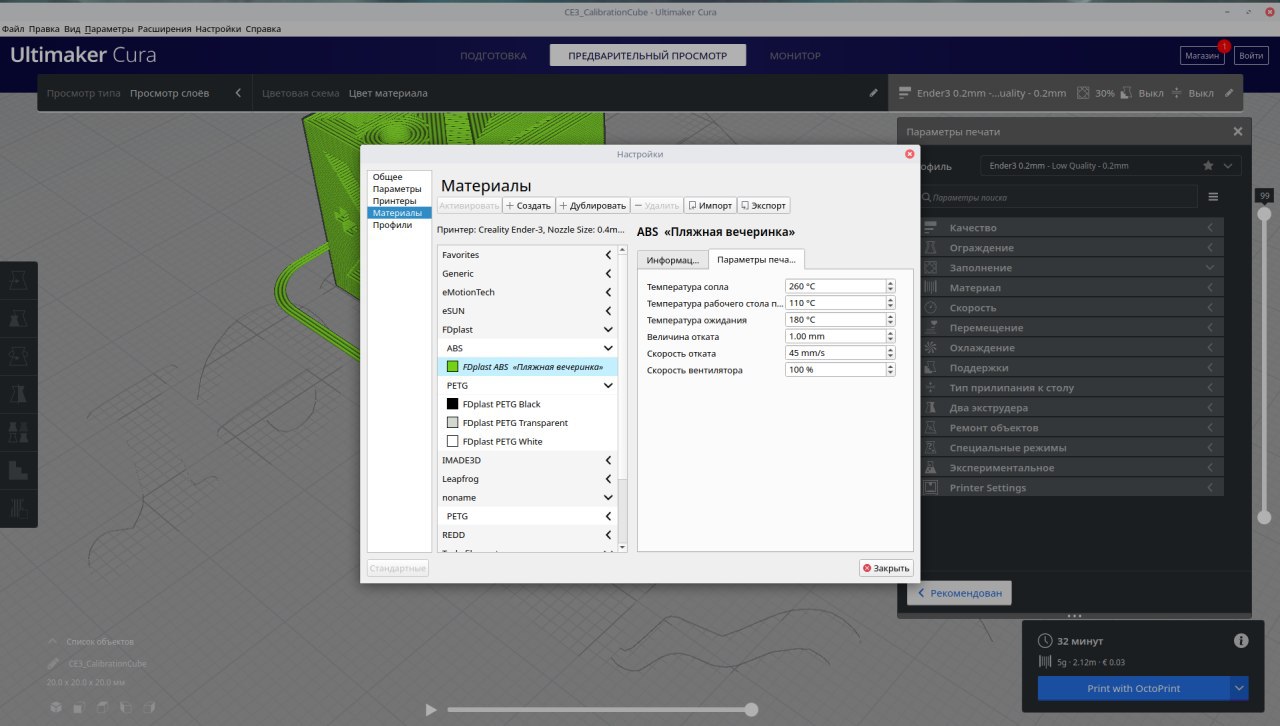This screenshot has width=1280, height=726.
Task: Click the Поддержки category icon
Action: coord(930,368)
